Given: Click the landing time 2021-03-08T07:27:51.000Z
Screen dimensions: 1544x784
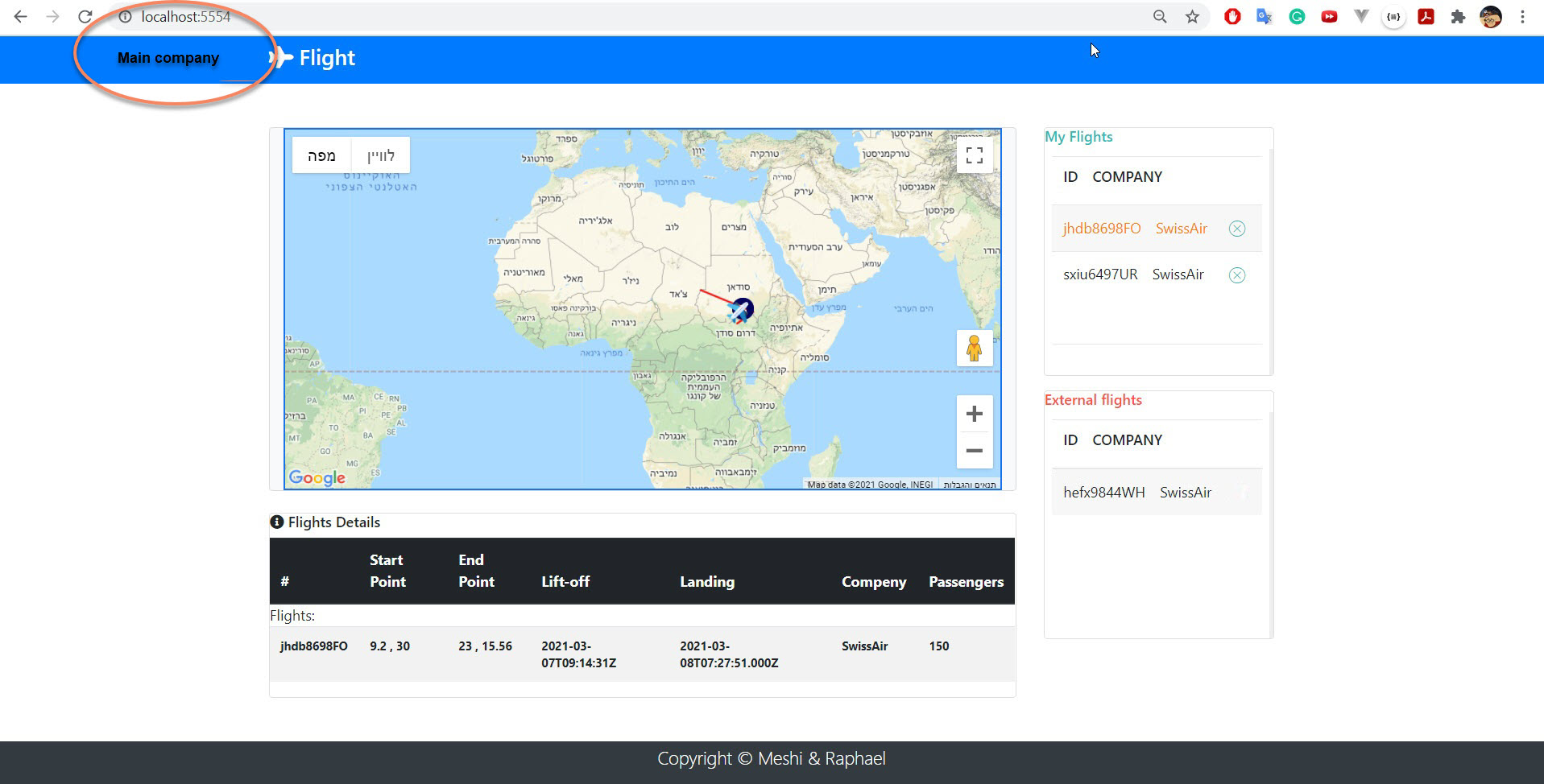Looking at the screenshot, I should click(x=729, y=654).
